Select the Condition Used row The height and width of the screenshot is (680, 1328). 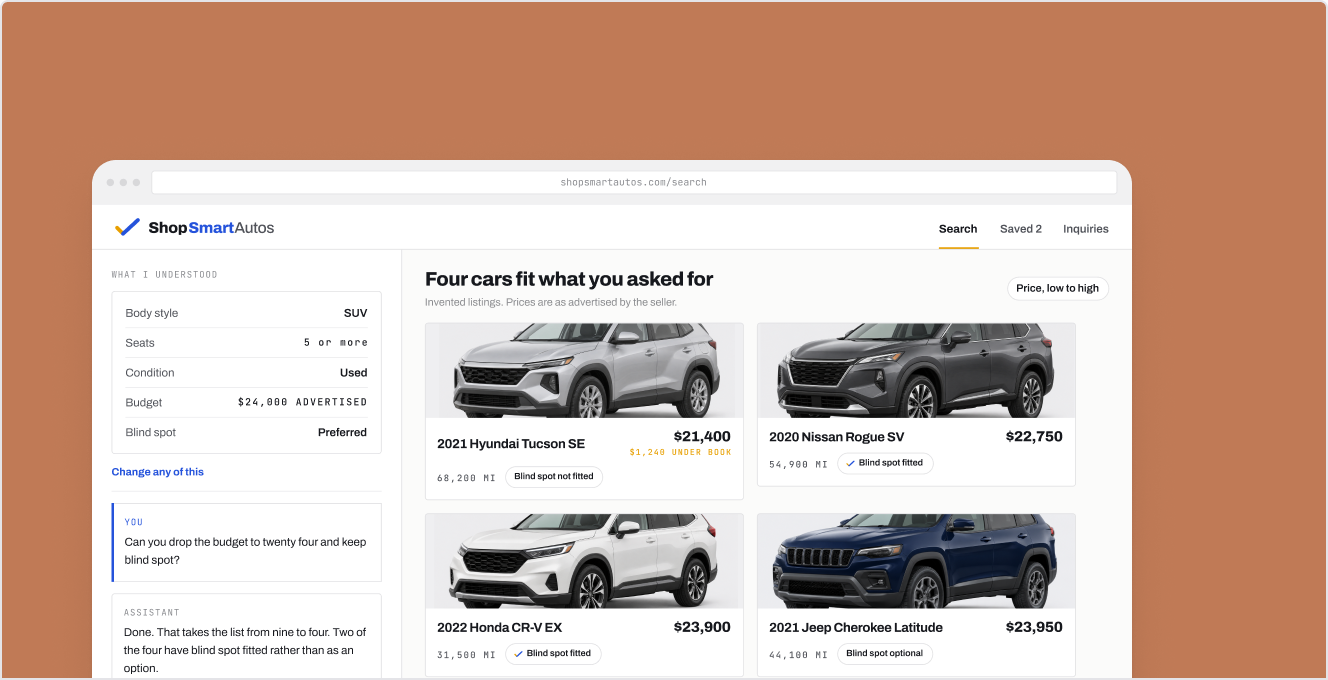[246, 373]
